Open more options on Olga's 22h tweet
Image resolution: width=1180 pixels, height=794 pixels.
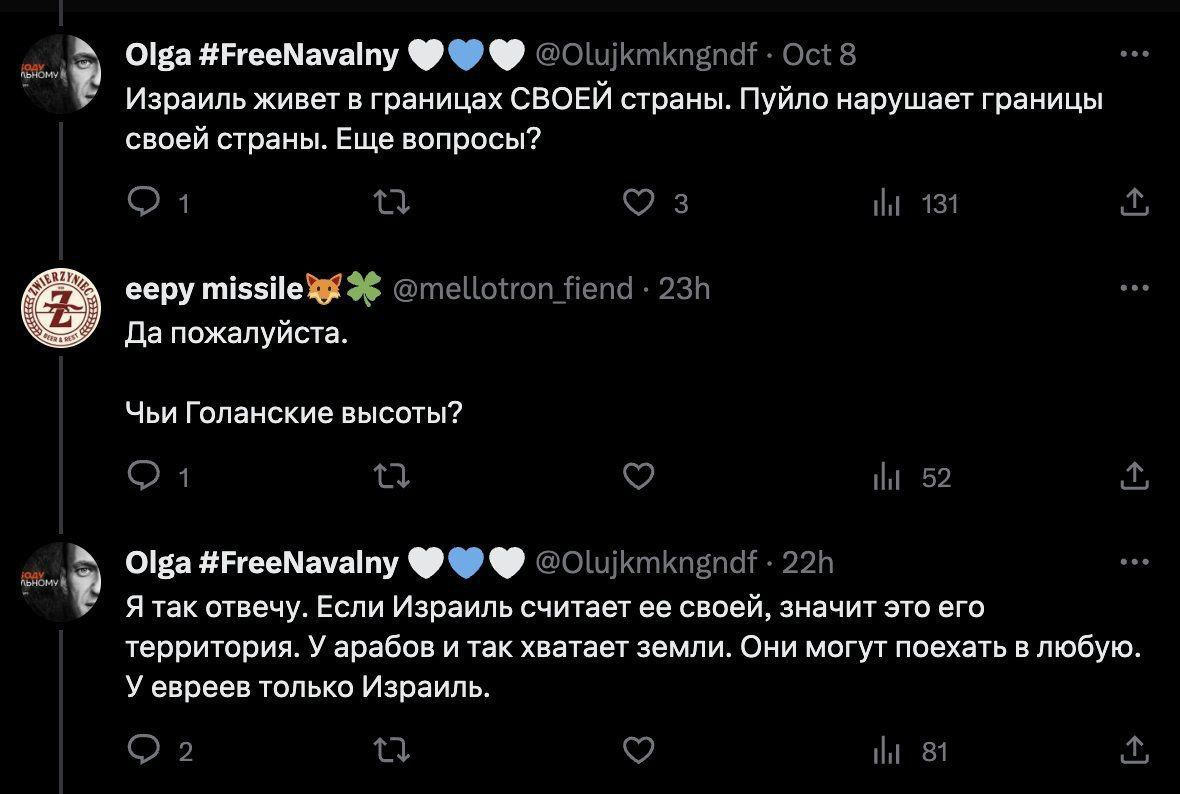click(x=1134, y=563)
